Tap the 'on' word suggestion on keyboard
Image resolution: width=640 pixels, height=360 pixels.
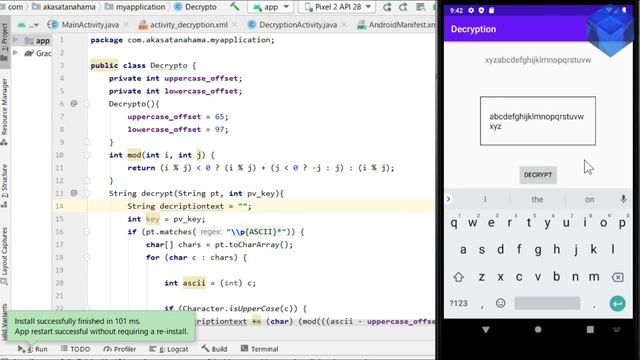click(x=589, y=200)
